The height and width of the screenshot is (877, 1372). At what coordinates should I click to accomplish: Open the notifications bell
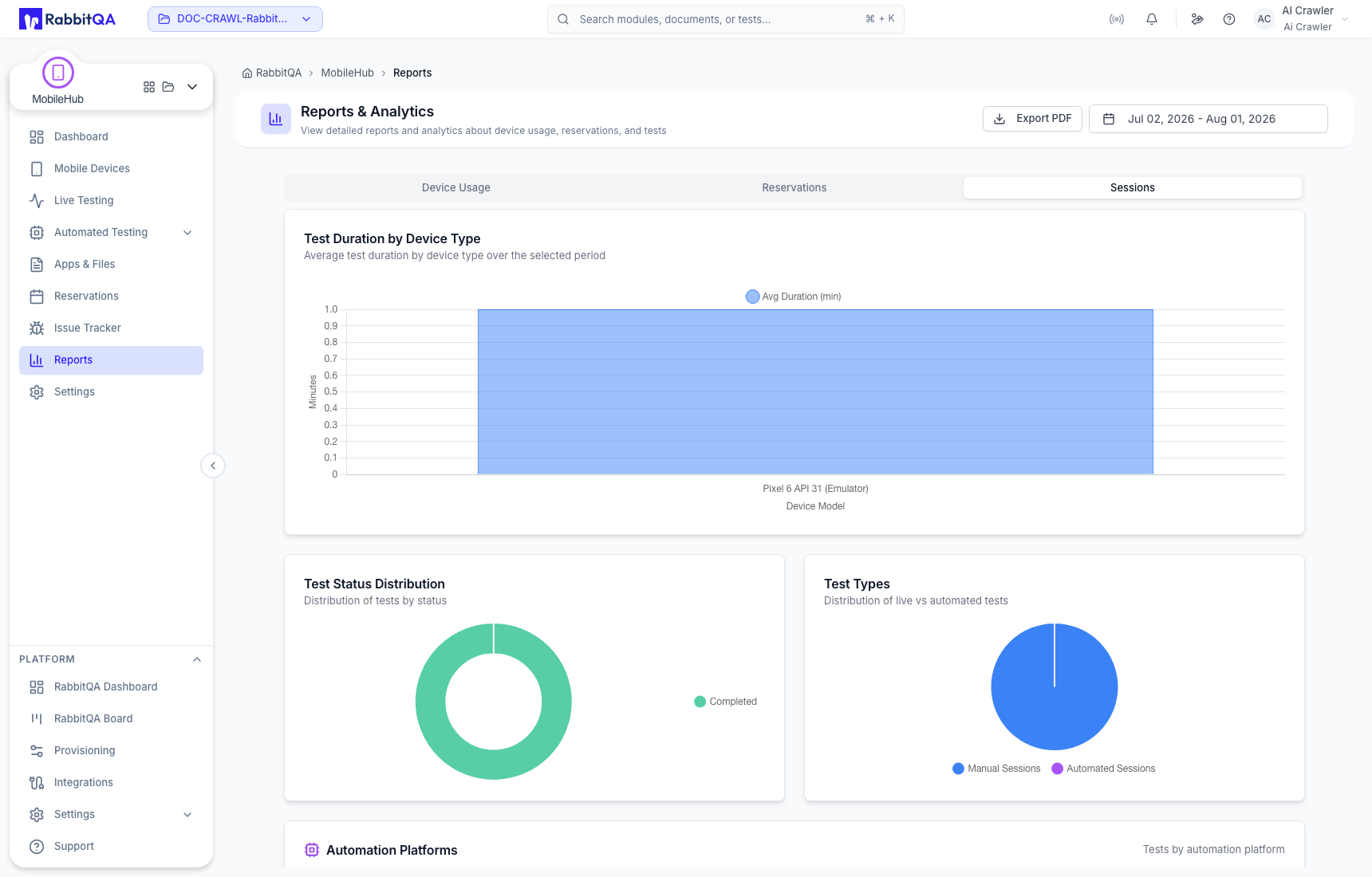tap(1152, 19)
